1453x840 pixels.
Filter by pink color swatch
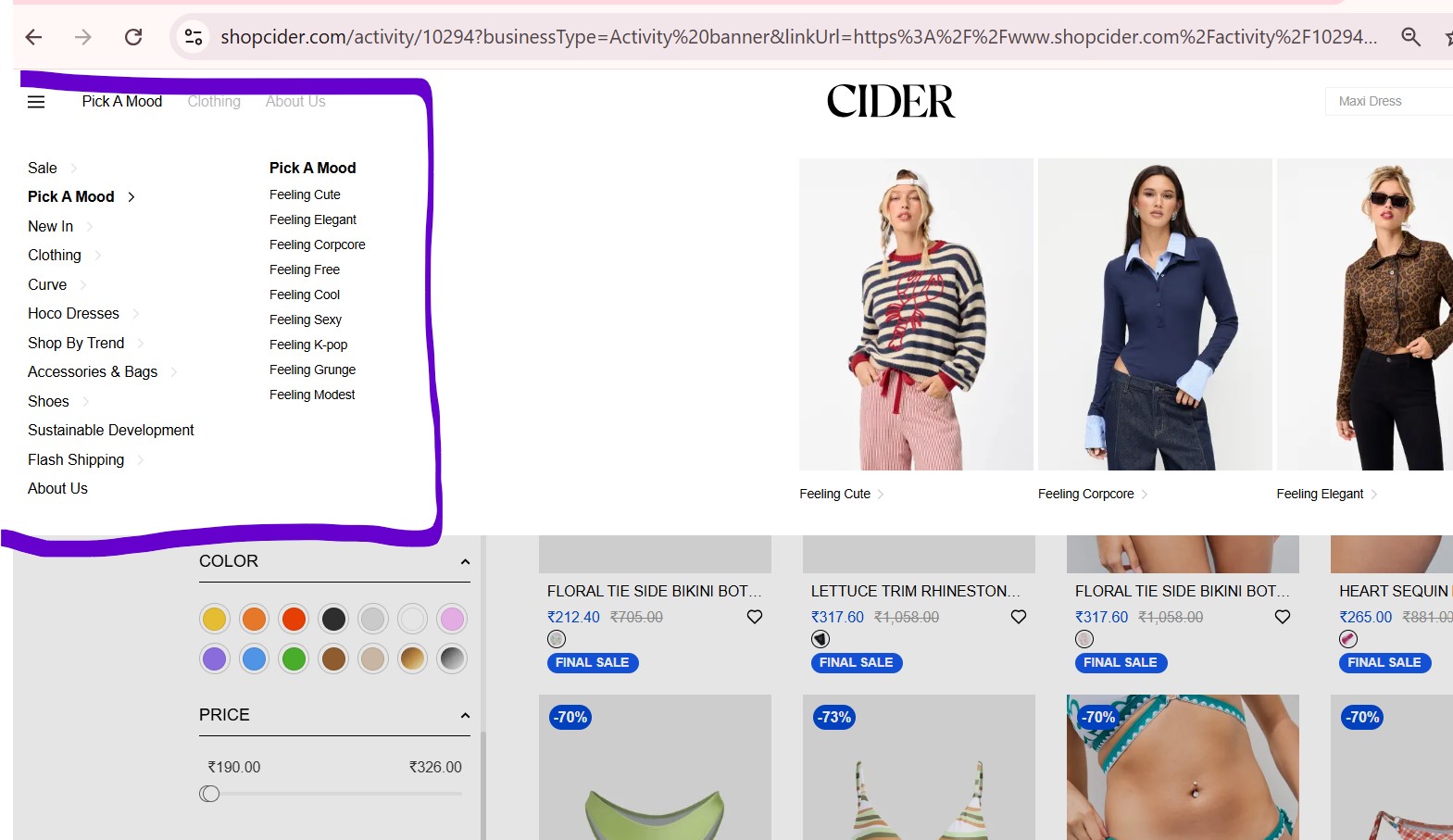[x=452, y=619]
